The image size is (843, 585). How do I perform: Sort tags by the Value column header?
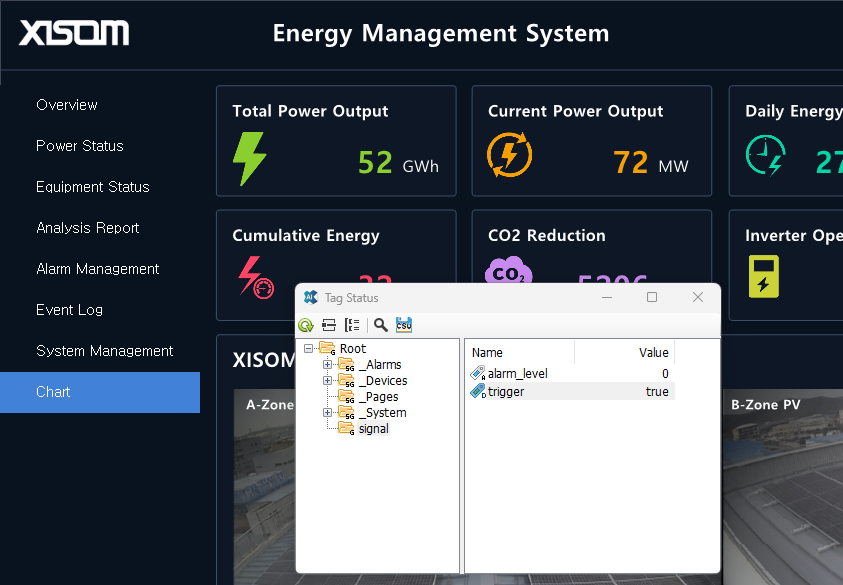click(625, 353)
